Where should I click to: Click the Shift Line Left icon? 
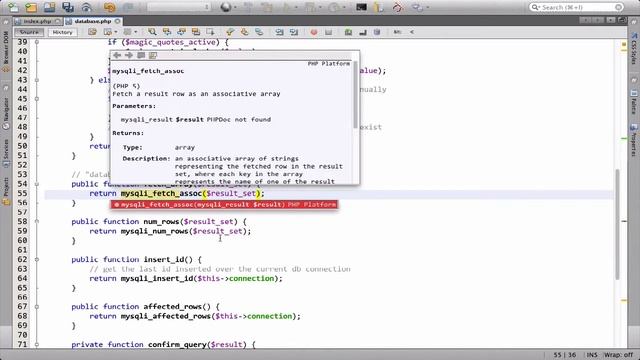click(279, 32)
